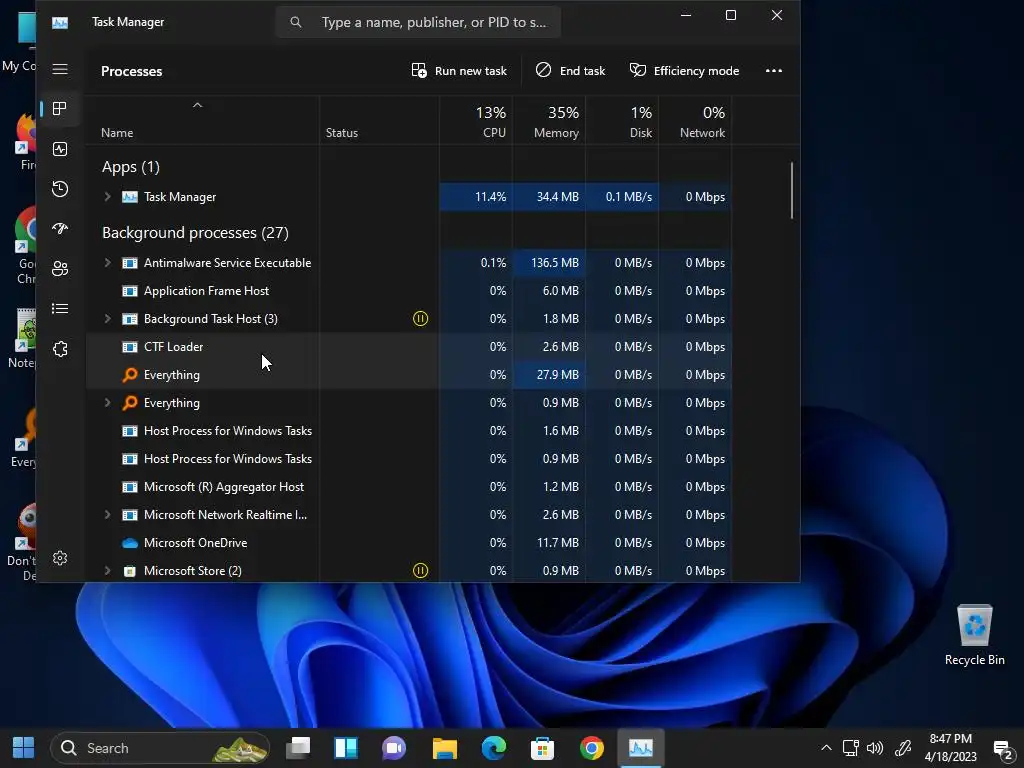Select Microsoft OneDrive process row
This screenshot has width=1024, height=768.
(409, 543)
